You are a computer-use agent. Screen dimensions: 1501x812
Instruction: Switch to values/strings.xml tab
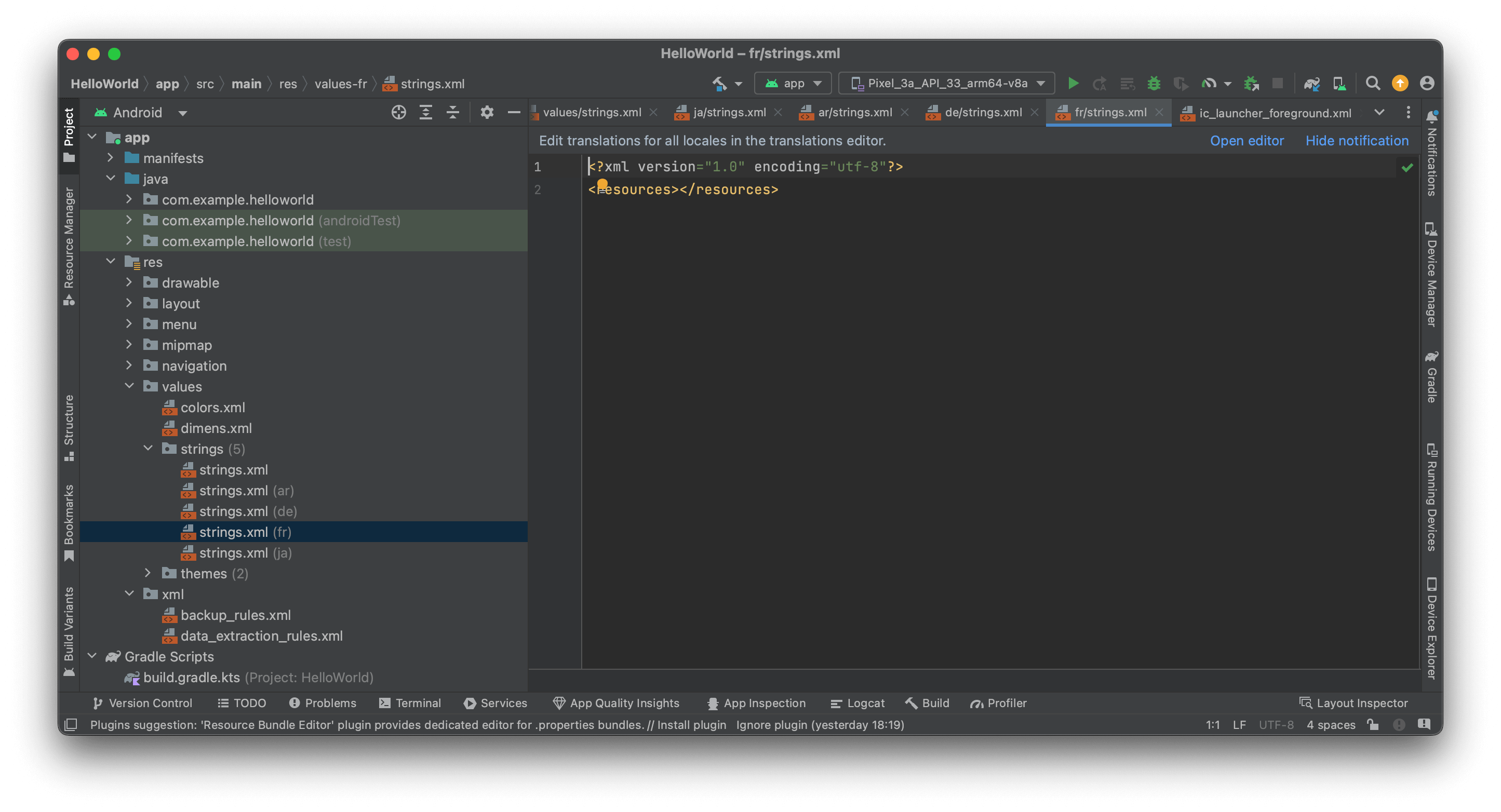pos(592,113)
